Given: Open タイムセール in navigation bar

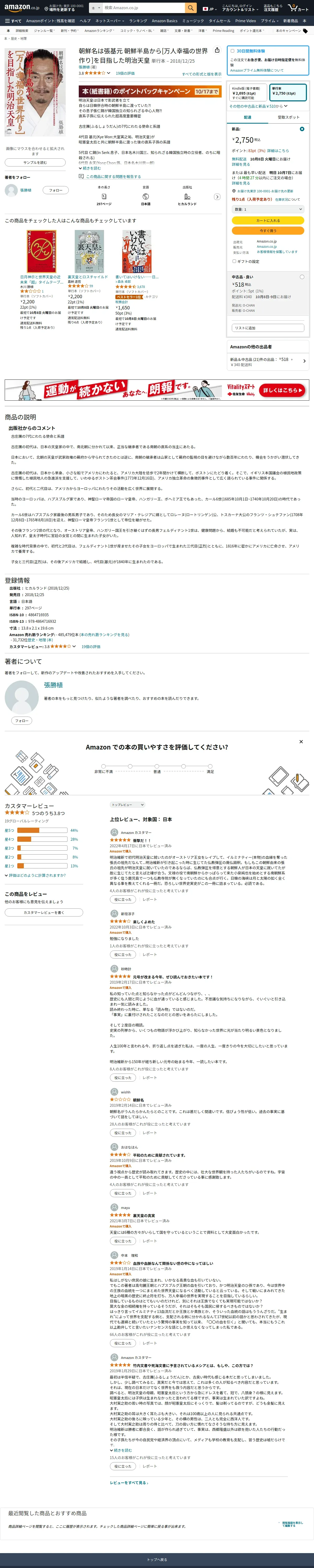Looking at the screenshot, I should [220, 21].
